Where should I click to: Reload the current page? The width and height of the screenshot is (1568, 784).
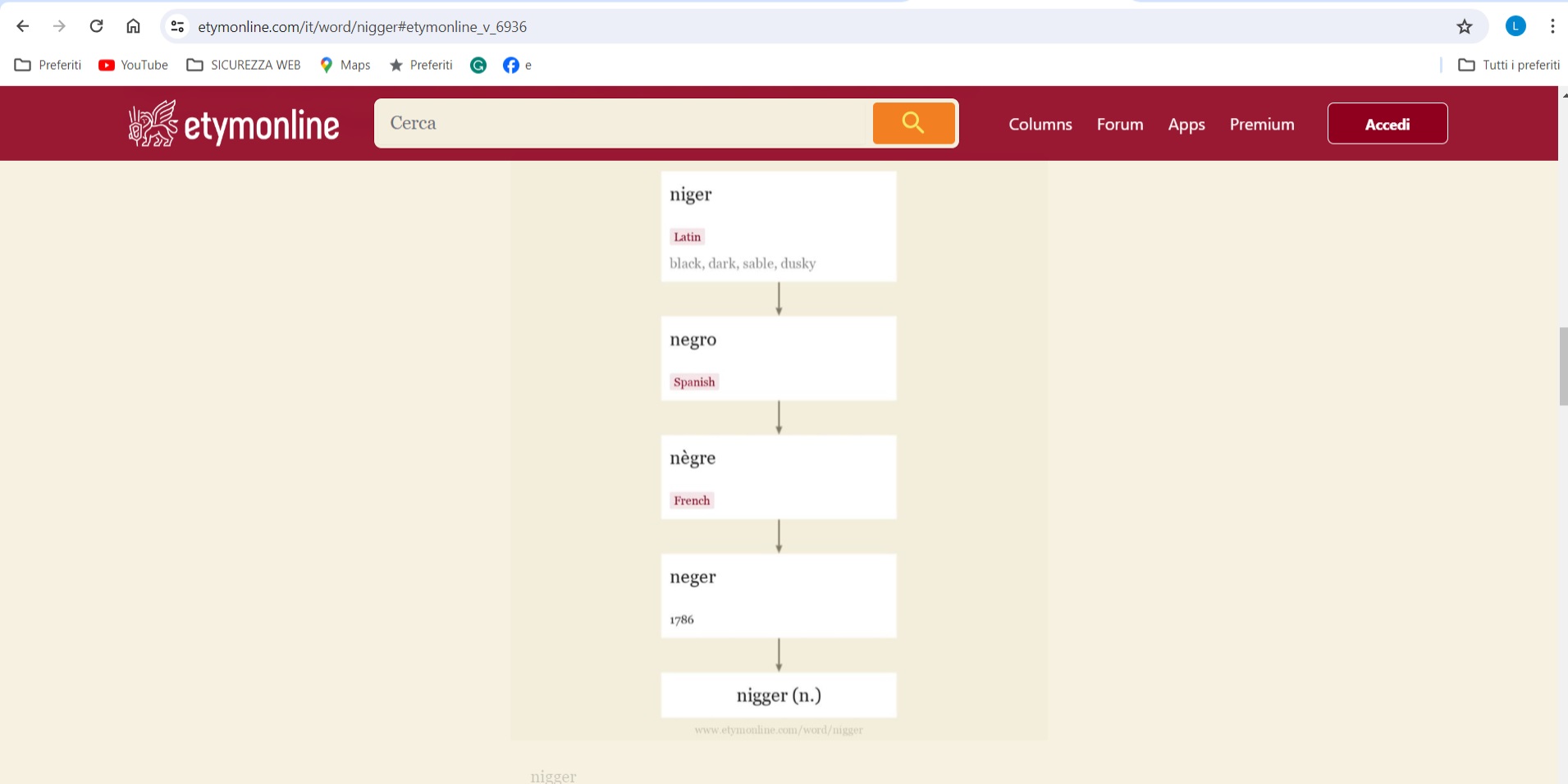pos(96,26)
